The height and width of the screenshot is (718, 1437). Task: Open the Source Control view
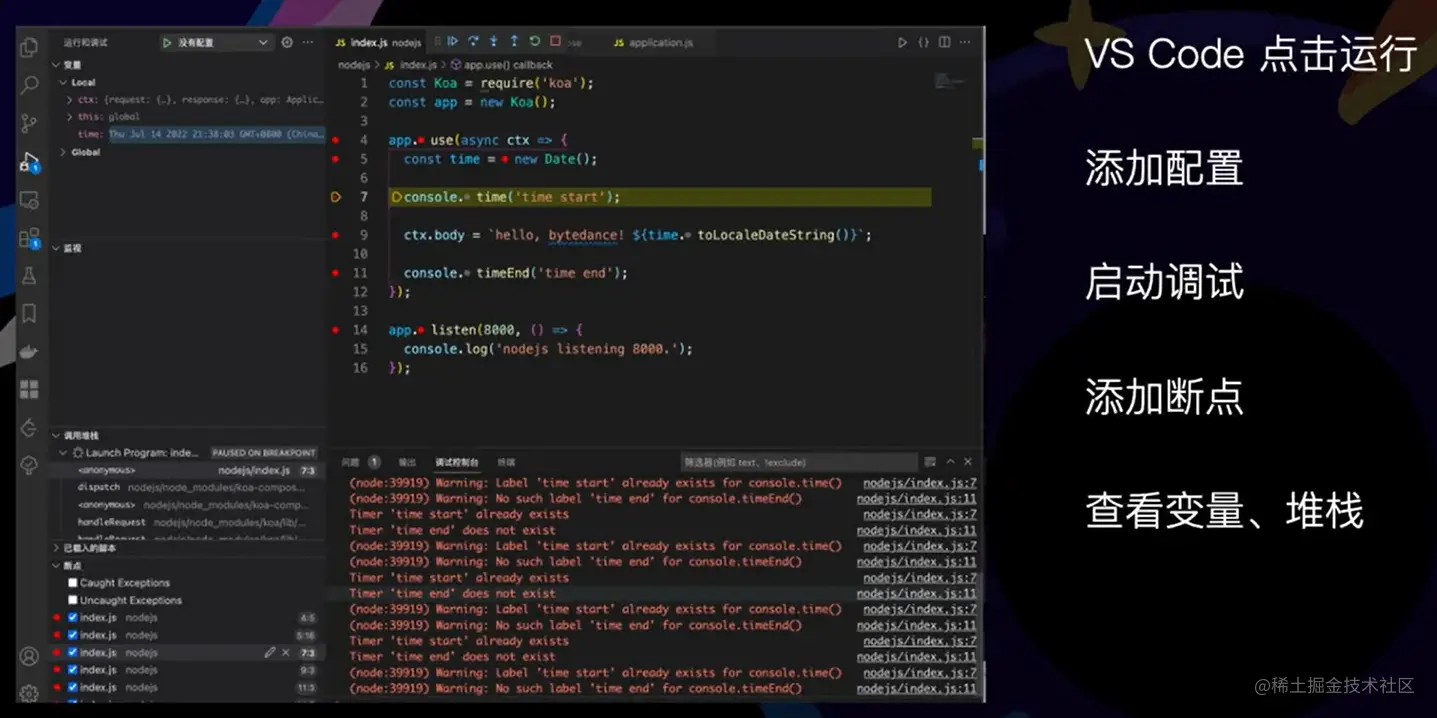tap(29, 123)
